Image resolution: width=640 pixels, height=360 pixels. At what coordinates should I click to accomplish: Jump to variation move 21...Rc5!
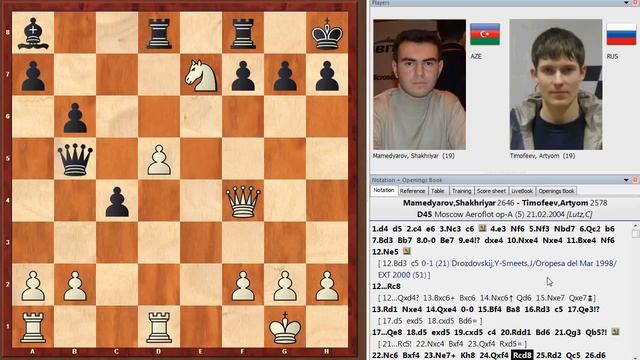398,344
